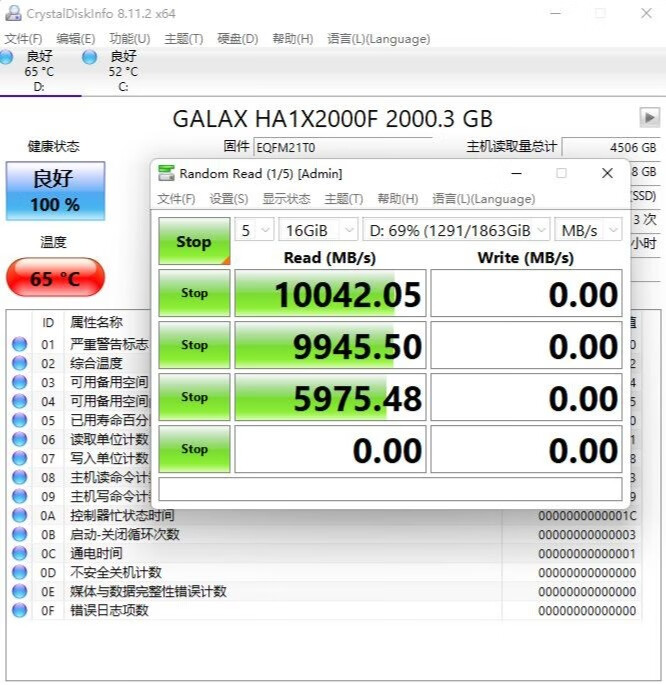Open 主题(T) menu in Random Read window

coord(344,199)
